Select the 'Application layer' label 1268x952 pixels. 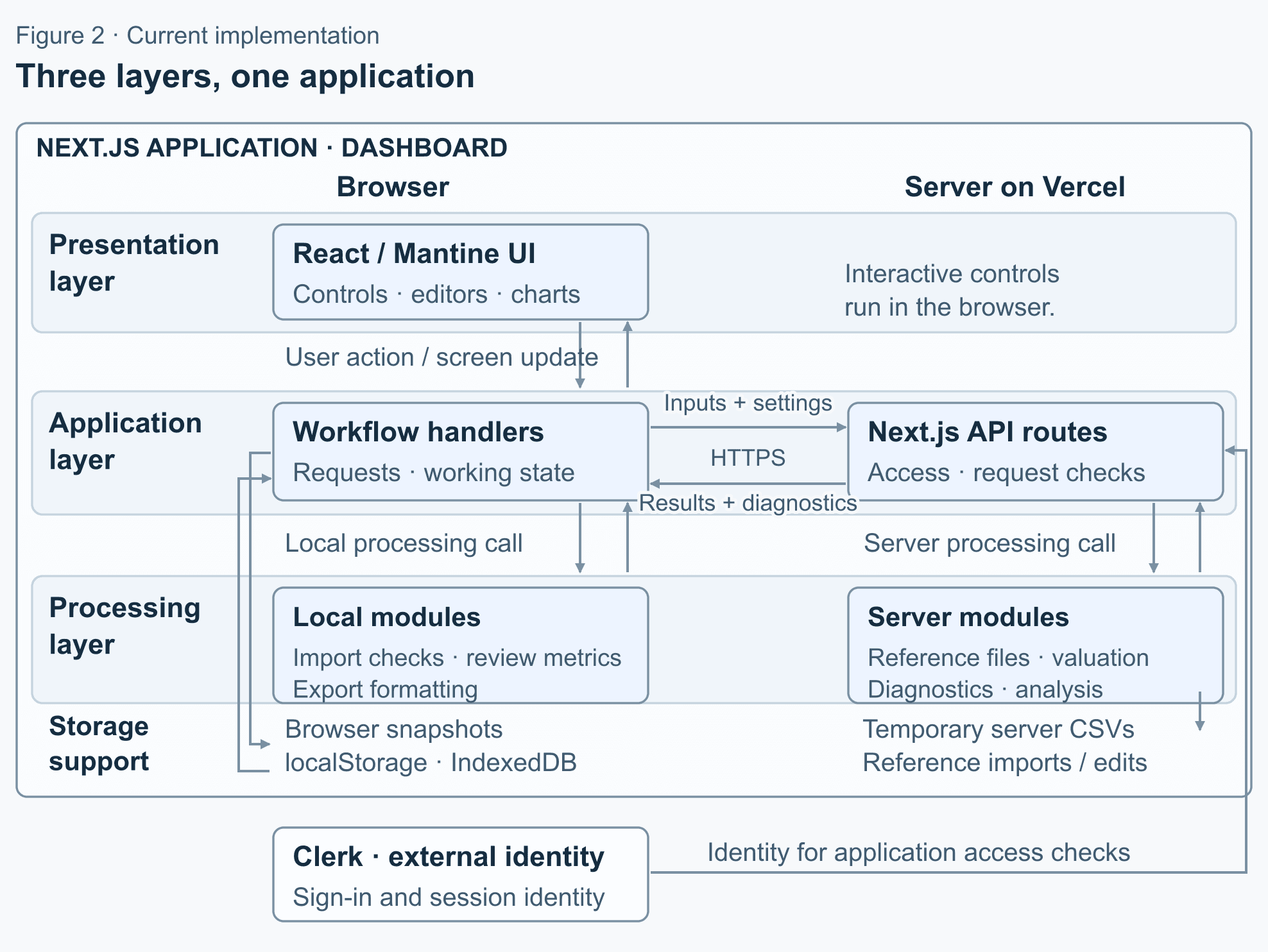(125, 441)
